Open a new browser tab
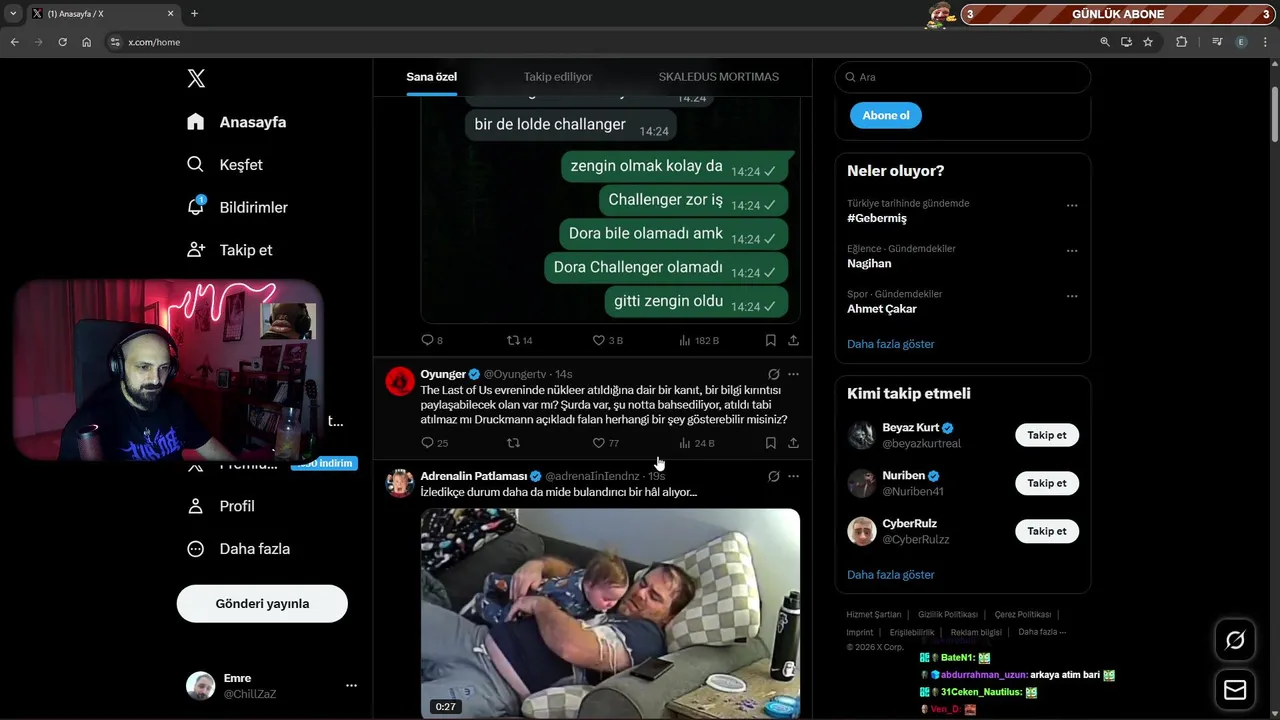Screen dimensions: 1280x720 point(194,13)
